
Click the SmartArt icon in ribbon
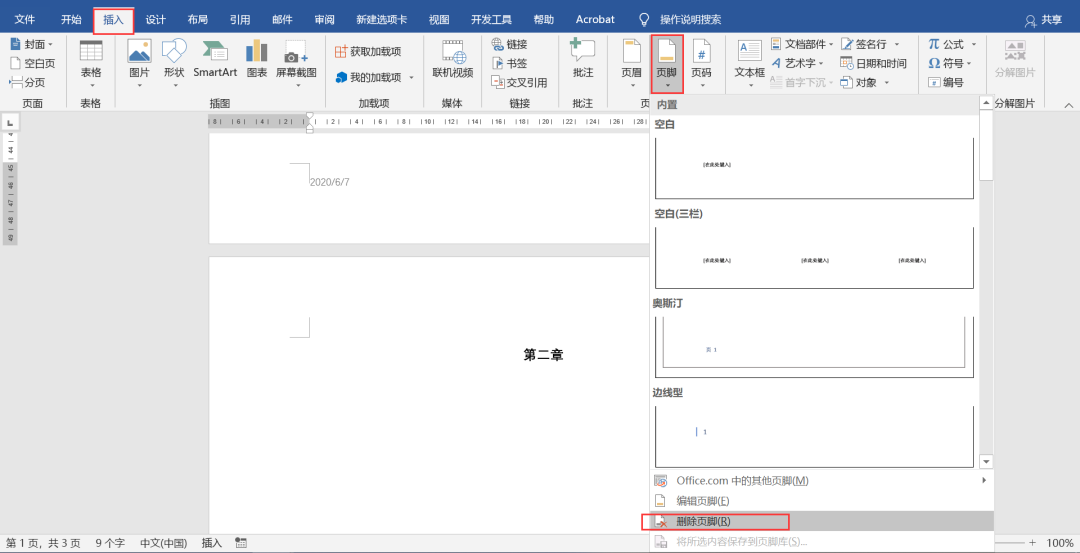coord(215,52)
